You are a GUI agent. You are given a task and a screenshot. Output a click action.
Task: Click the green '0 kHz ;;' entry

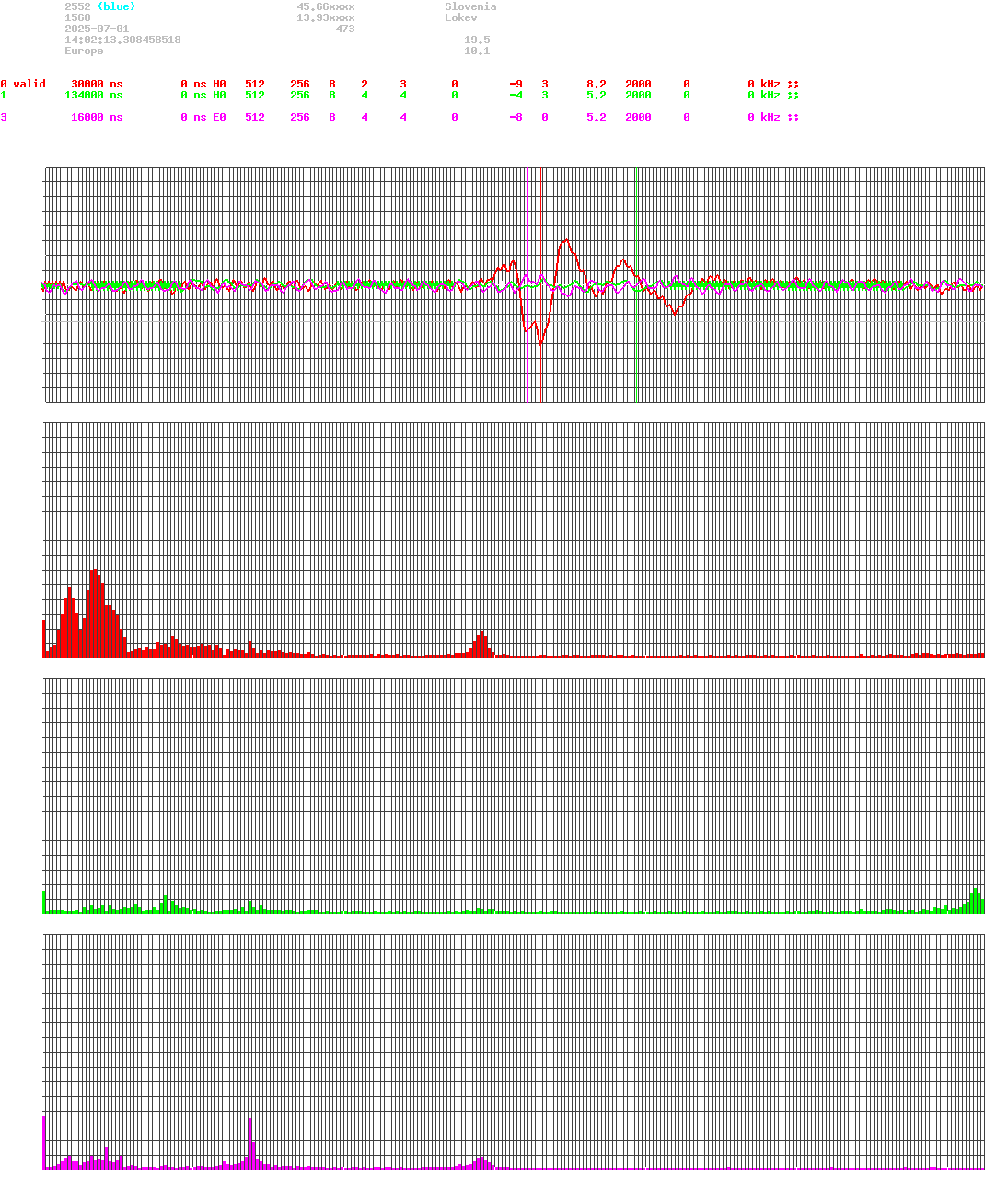click(x=773, y=95)
